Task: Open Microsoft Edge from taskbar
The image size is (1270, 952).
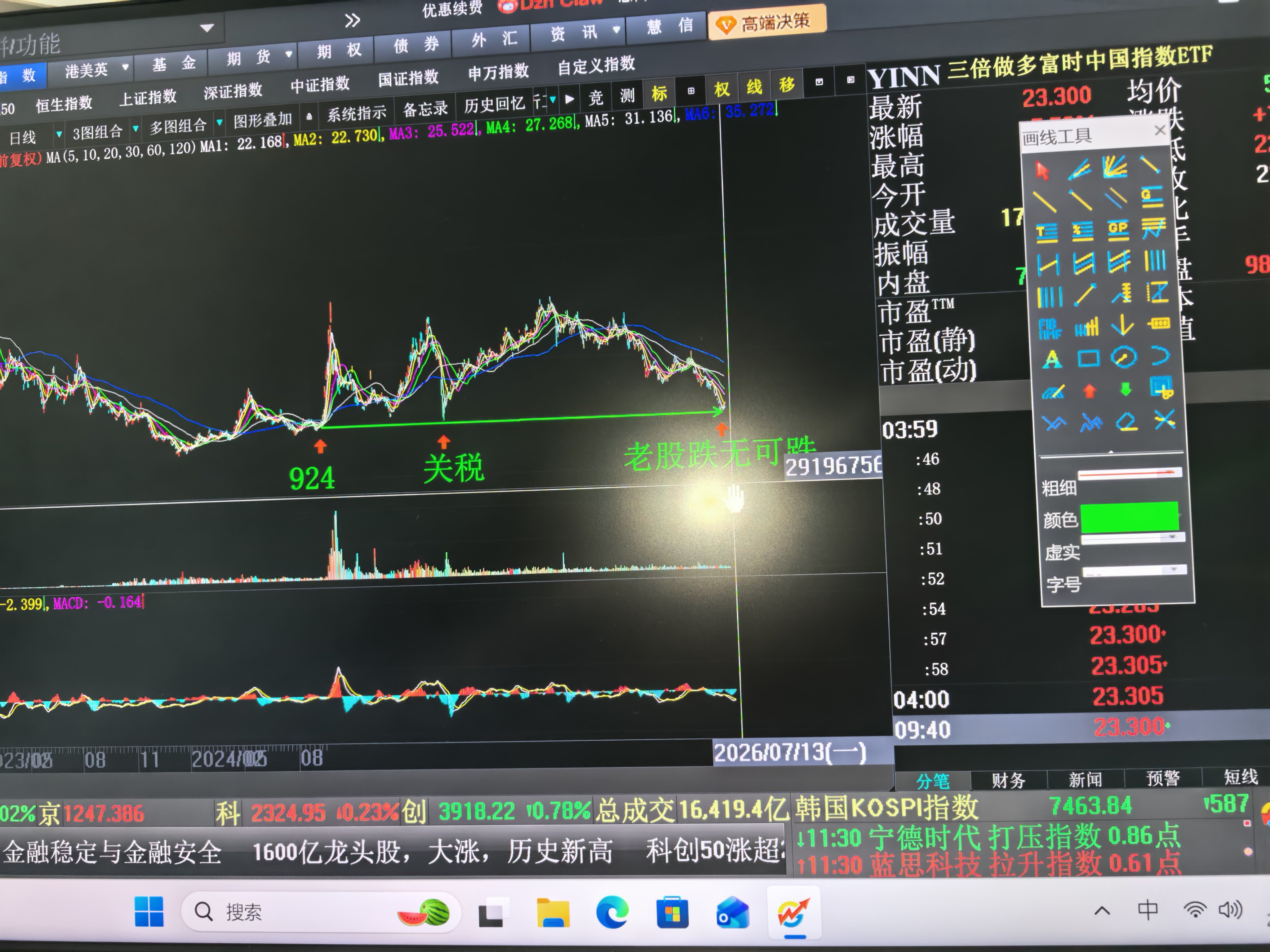Action: [612, 912]
